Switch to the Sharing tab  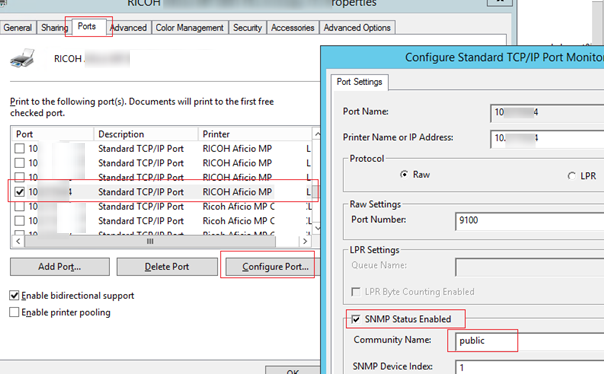click(54, 28)
